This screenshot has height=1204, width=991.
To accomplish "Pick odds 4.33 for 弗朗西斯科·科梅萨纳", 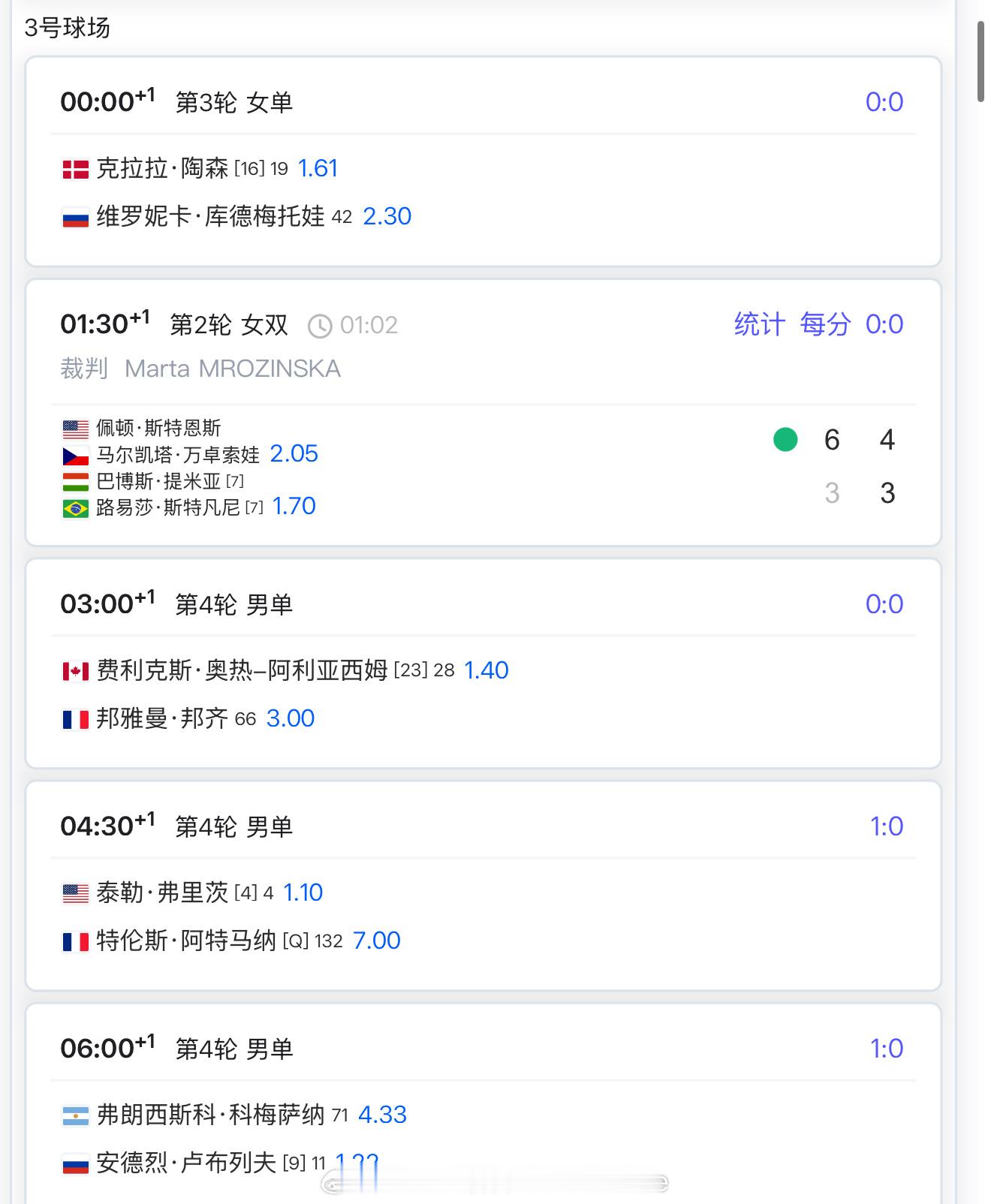I will click(x=382, y=1114).
